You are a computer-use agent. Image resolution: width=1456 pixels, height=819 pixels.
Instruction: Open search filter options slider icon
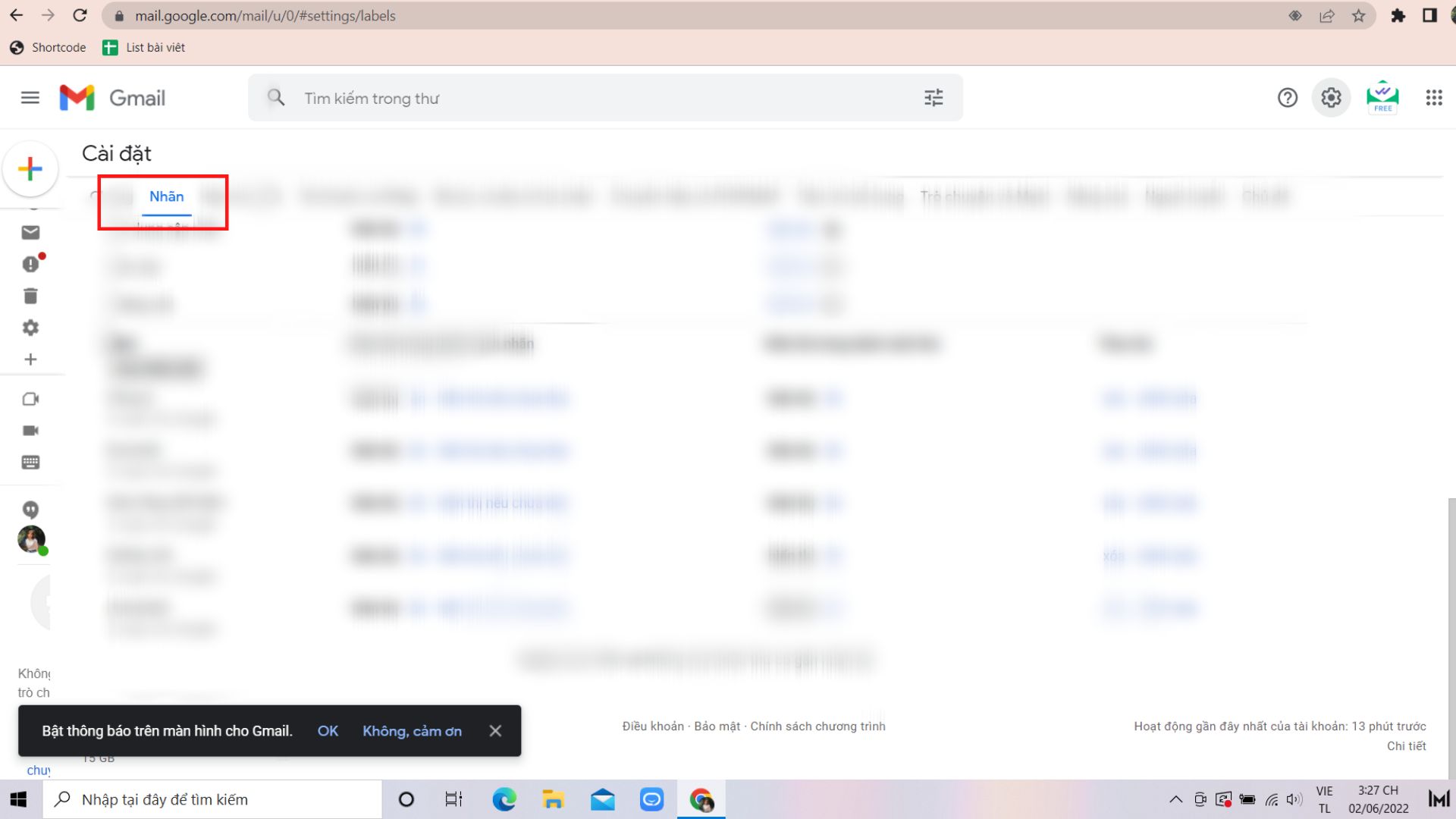coord(934,98)
